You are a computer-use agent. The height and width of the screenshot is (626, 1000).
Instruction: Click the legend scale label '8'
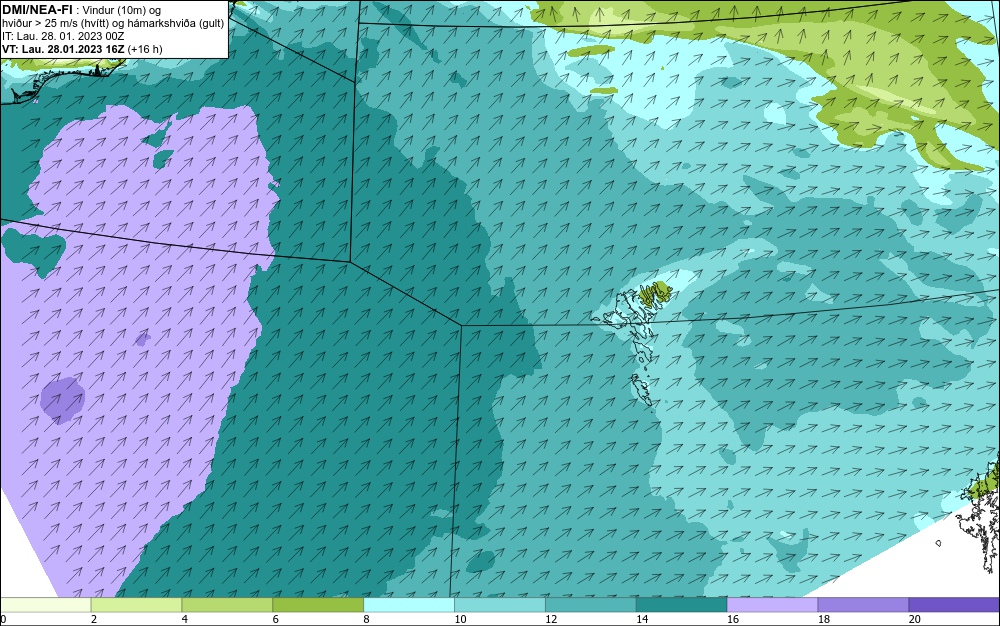click(366, 619)
